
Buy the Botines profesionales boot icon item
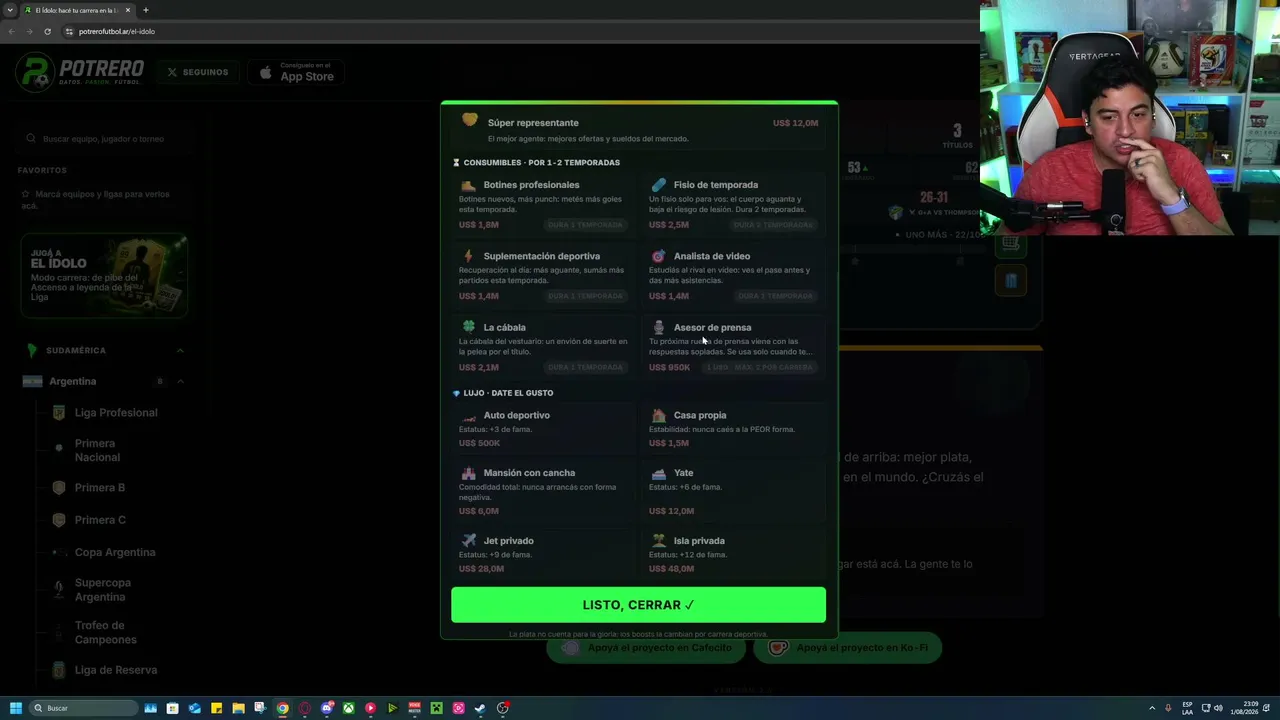(x=468, y=185)
